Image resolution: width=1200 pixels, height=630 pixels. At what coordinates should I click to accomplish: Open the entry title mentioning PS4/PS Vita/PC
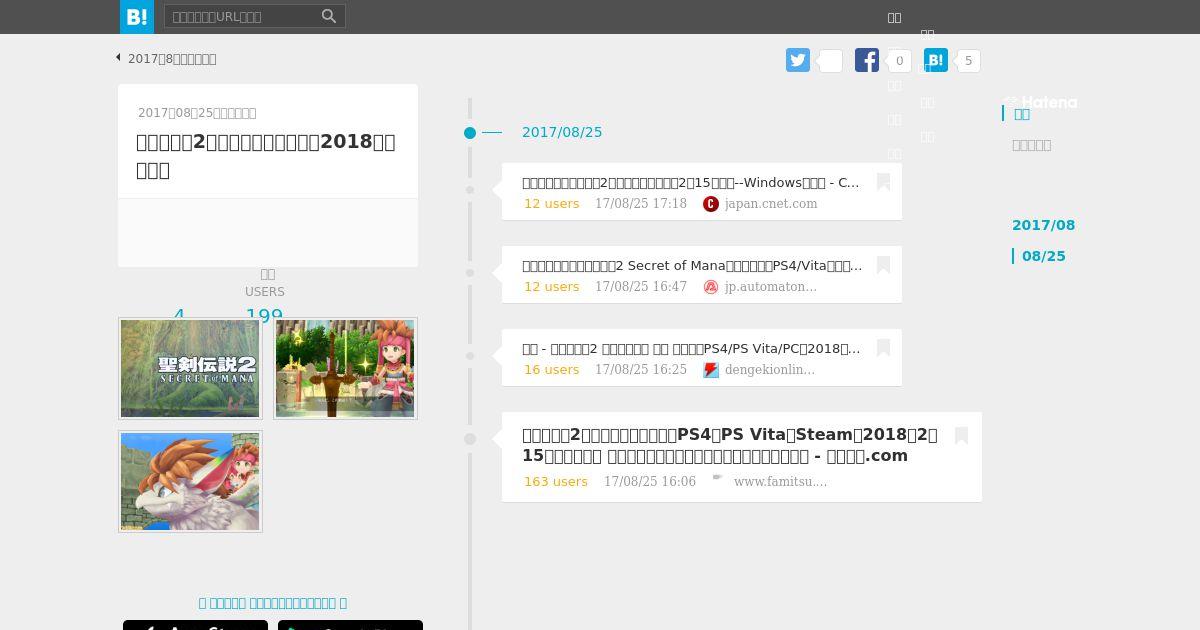tap(691, 348)
